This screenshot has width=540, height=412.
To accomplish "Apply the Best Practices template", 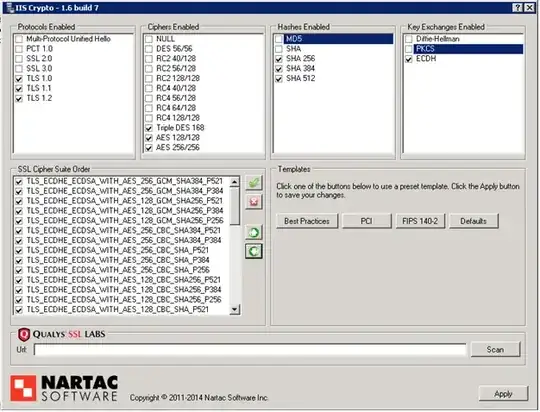I will coord(307,221).
